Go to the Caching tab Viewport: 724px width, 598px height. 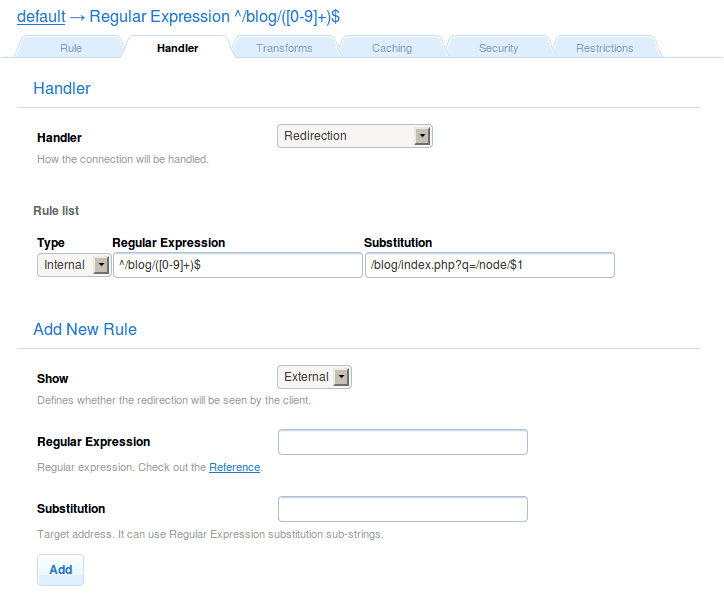(x=391, y=48)
